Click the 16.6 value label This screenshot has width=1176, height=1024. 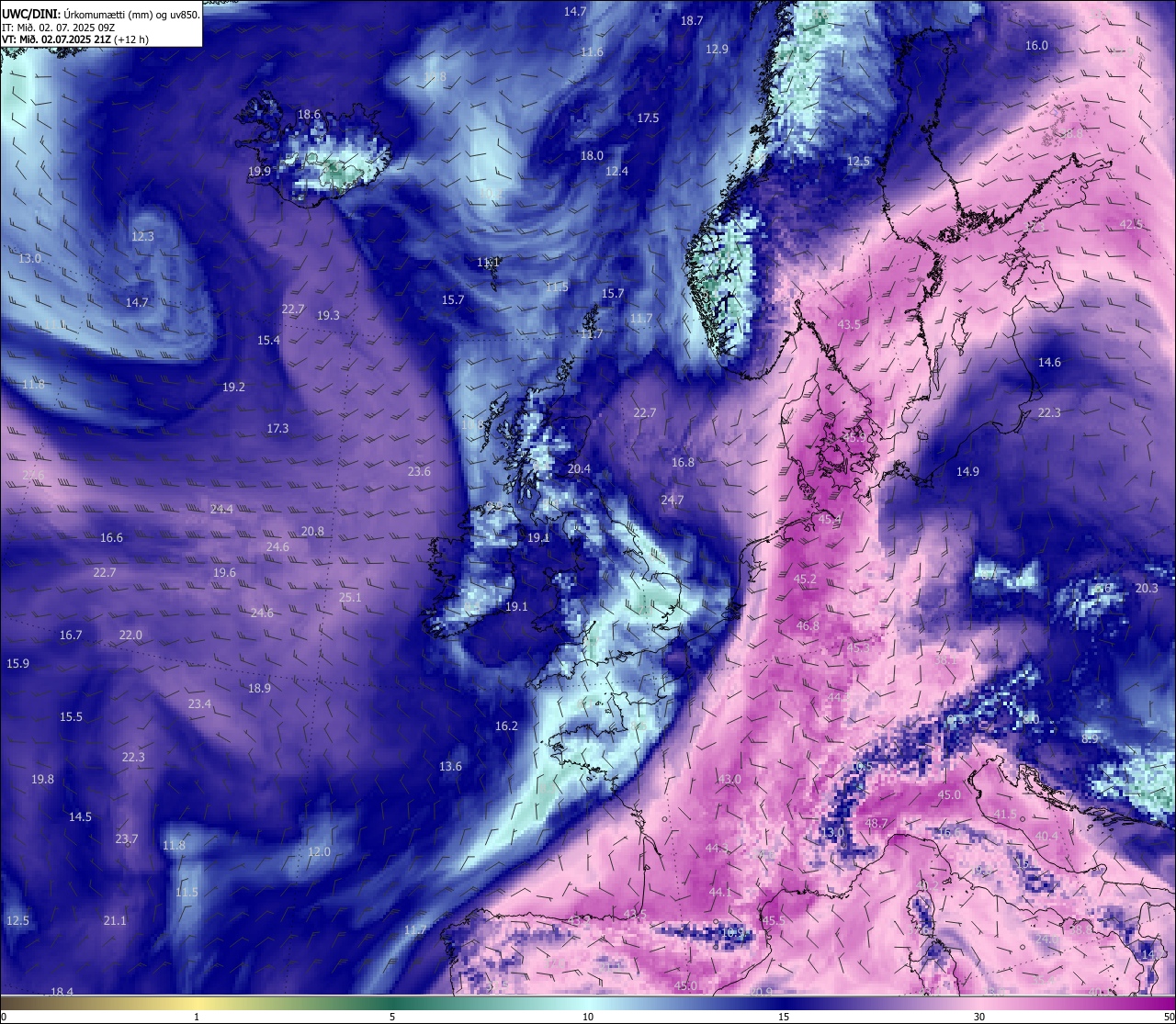111,538
